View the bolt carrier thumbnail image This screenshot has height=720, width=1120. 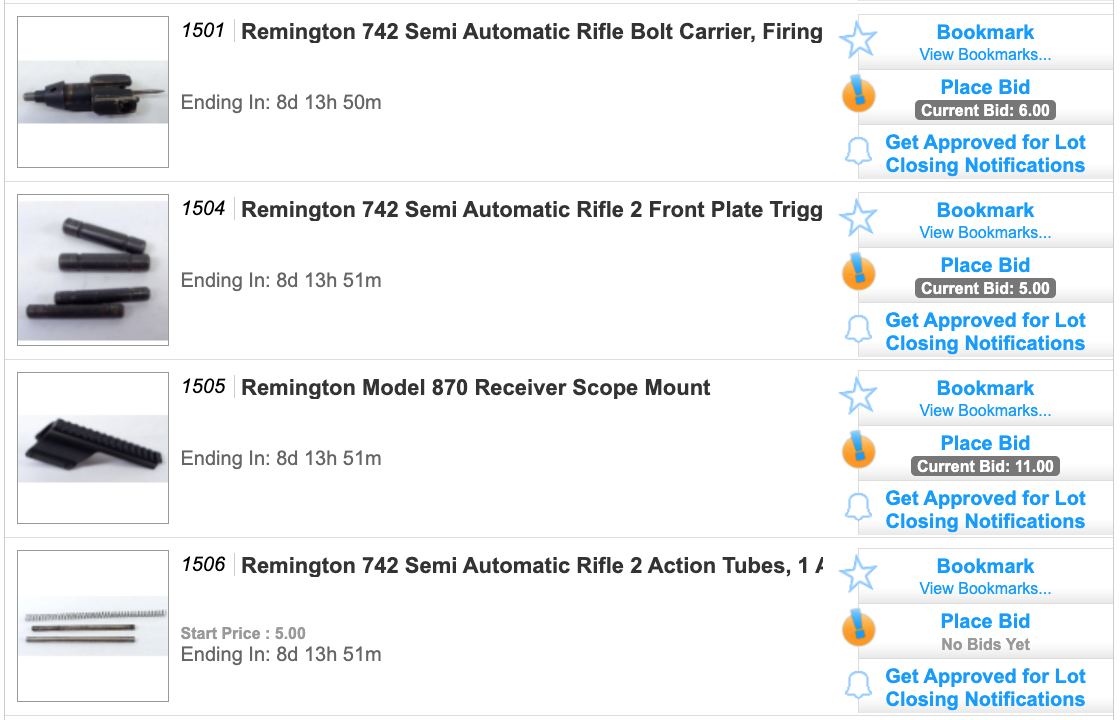coord(93,92)
